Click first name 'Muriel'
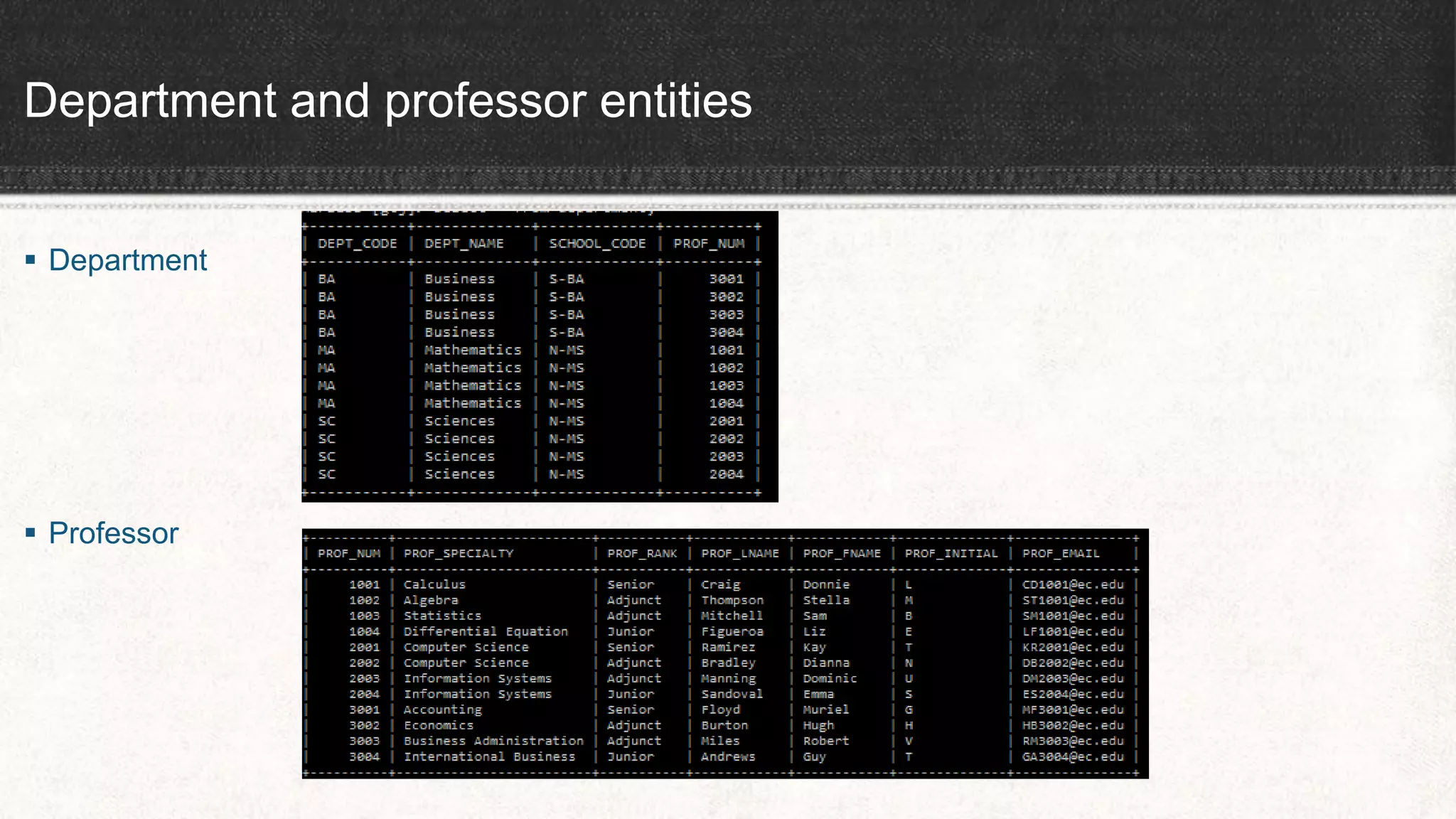This screenshot has width=1456, height=819. (826, 710)
